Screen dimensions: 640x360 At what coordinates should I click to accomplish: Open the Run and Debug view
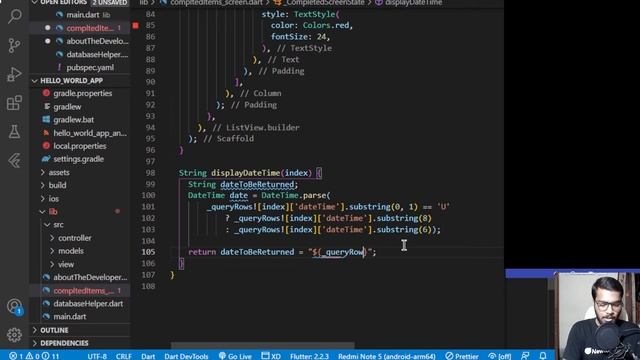pos(14,74)
